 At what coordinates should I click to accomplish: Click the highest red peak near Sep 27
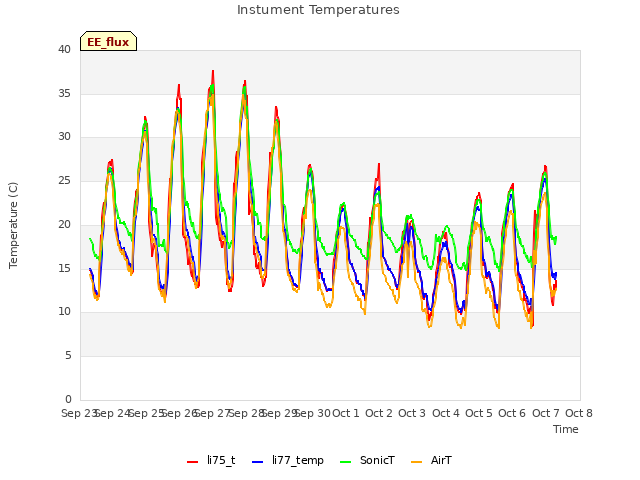click(213, 71)
